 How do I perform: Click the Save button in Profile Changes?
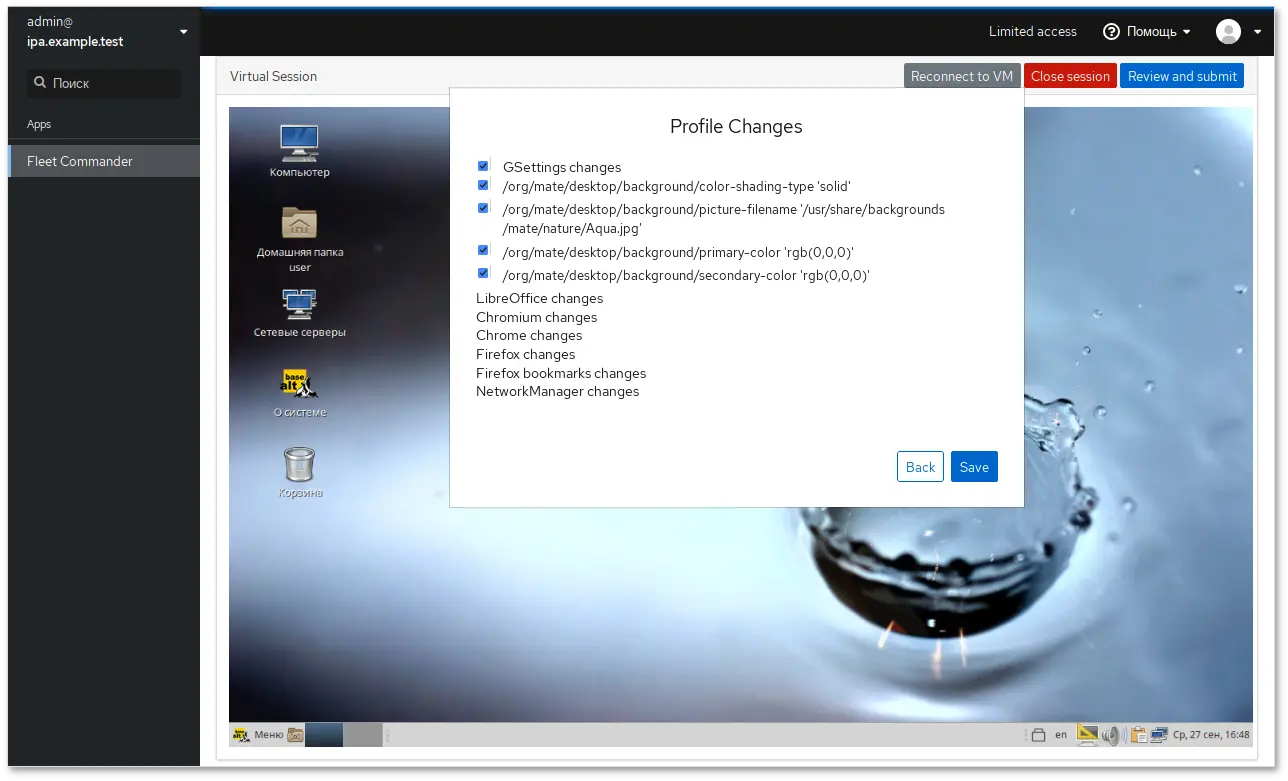pyautogui.click(x=973, y=467)
